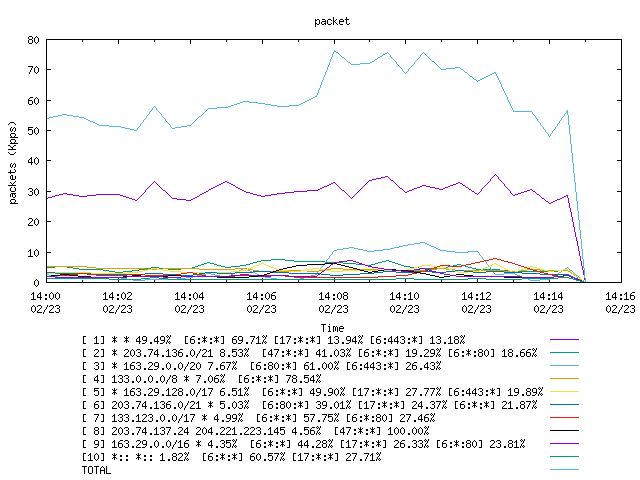Viewport: 640px width, 480px height.
Task: Select legend entry [ 4] 133.0.0.0/8
Action: tap(202, 379)
